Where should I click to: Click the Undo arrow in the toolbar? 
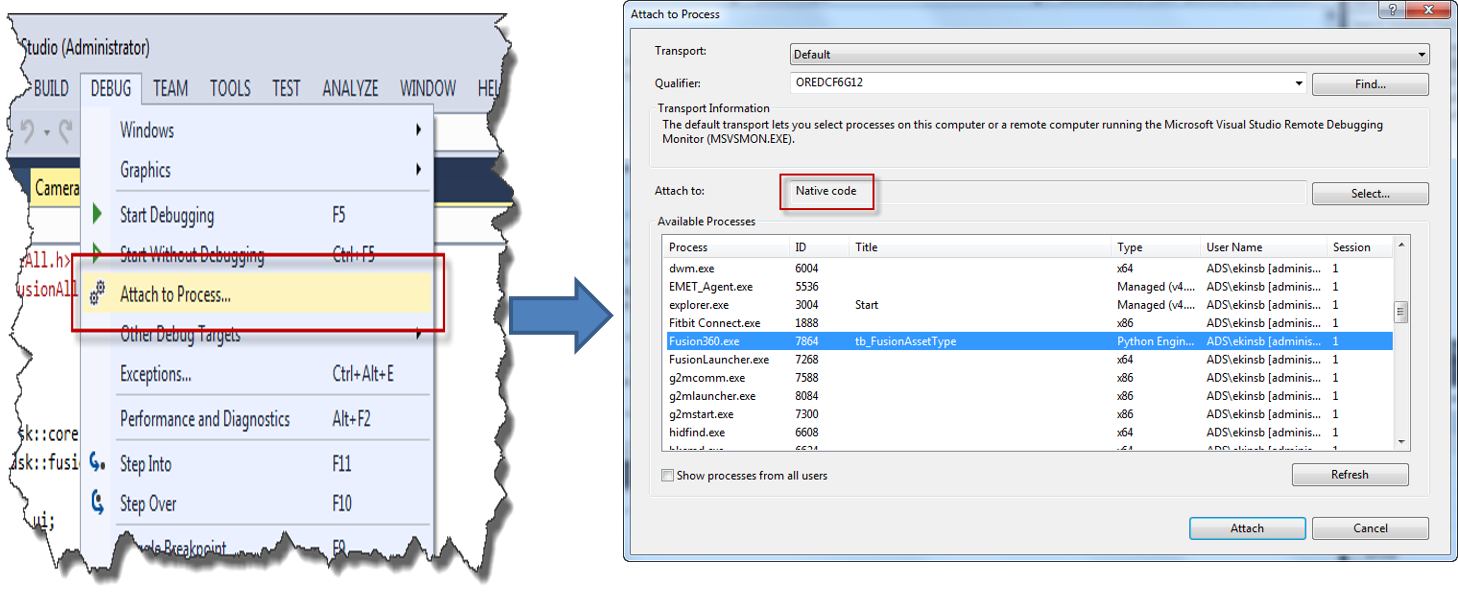pos(28,131)
